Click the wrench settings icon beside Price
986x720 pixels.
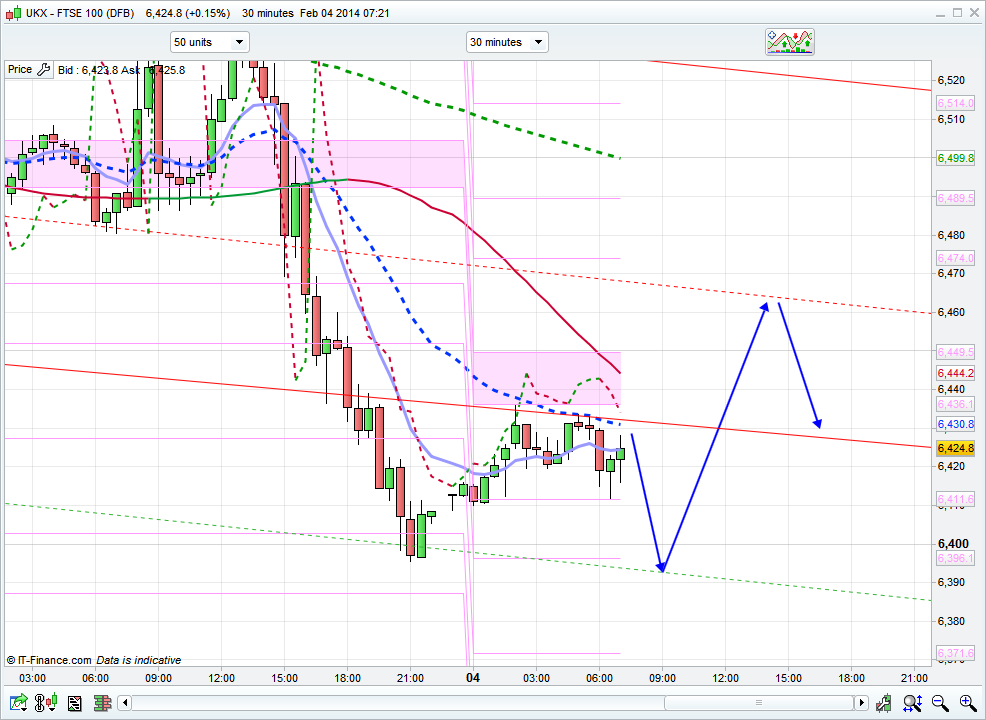click(x=43, y=70)
